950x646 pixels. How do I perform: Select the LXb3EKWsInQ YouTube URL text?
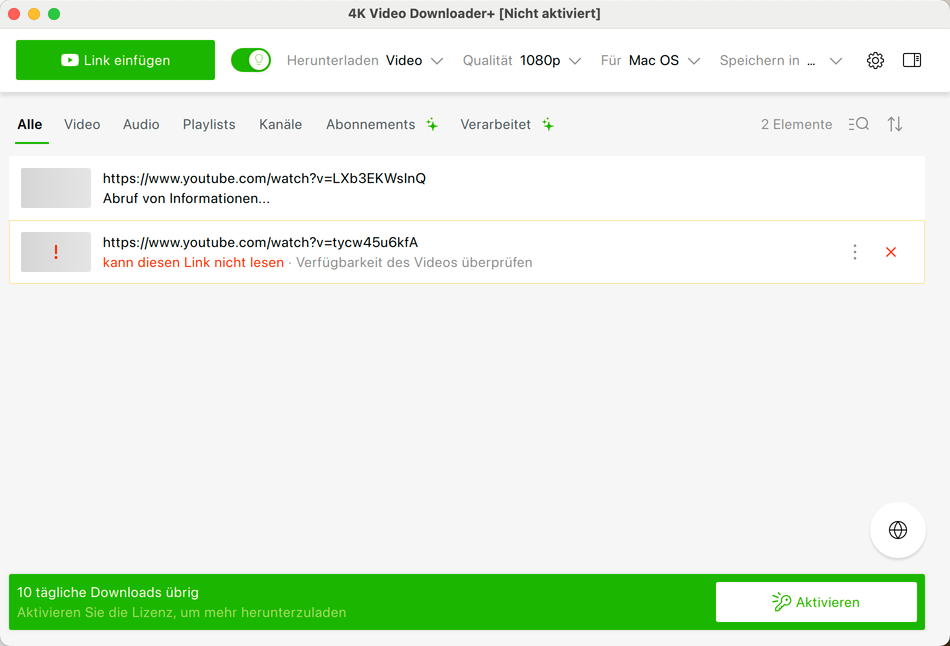264,178
